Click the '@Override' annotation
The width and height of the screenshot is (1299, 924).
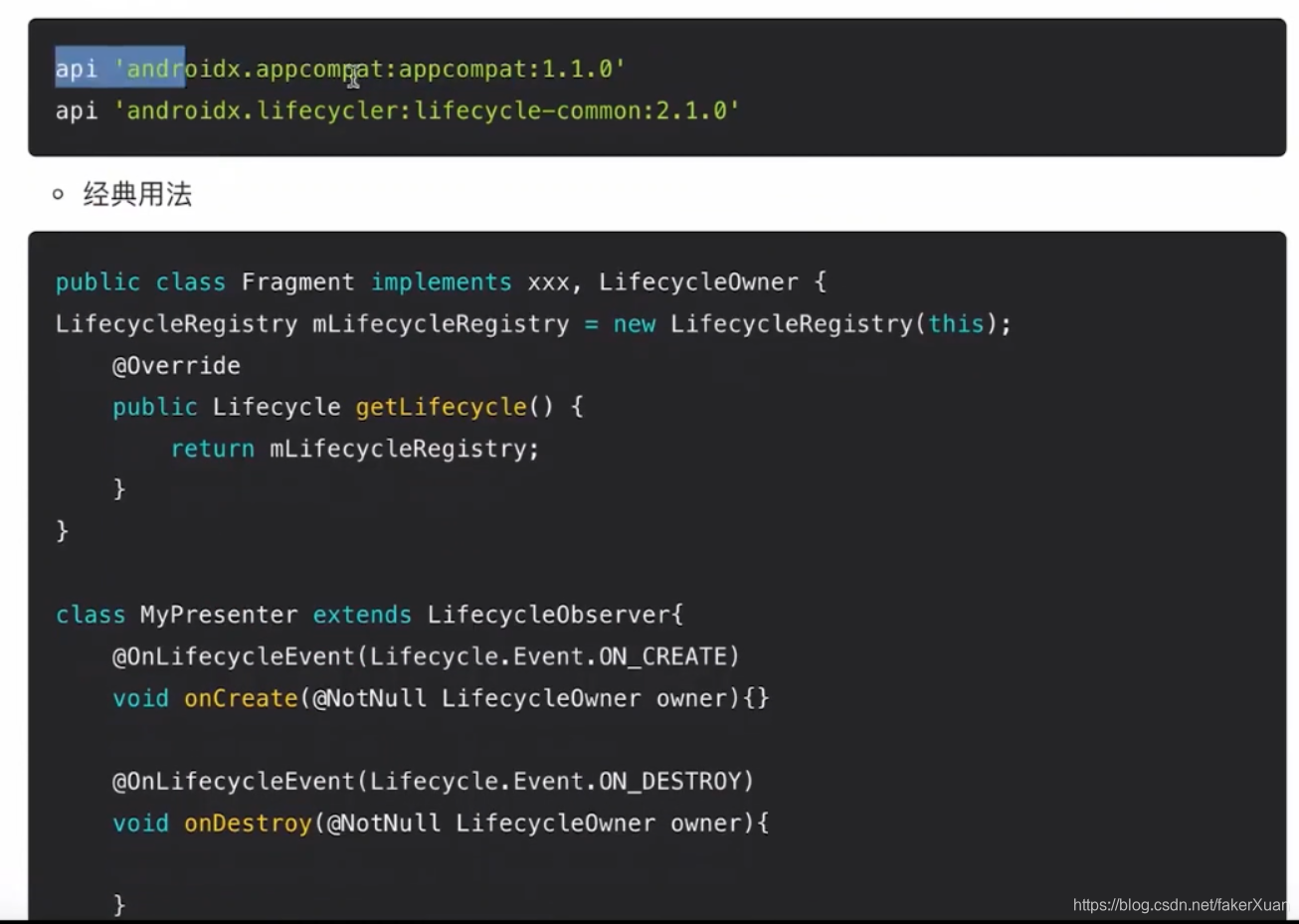click(x=176, y=366)
